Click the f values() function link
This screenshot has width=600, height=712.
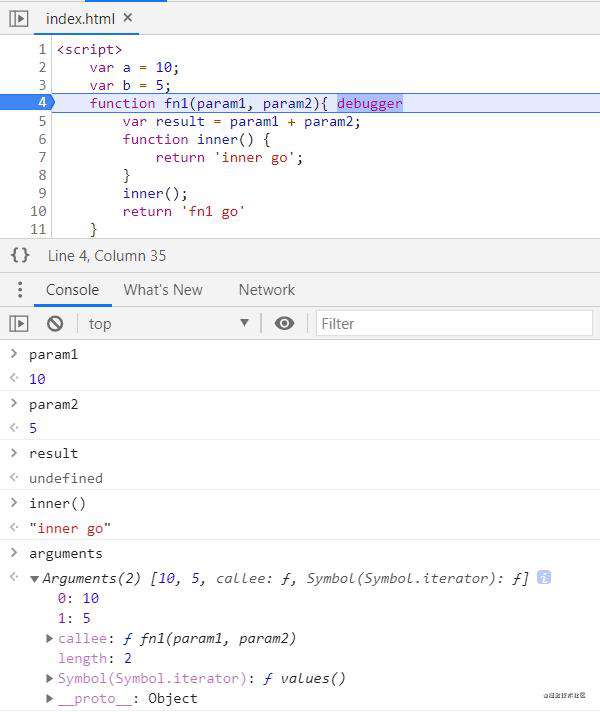click(304, 679)
